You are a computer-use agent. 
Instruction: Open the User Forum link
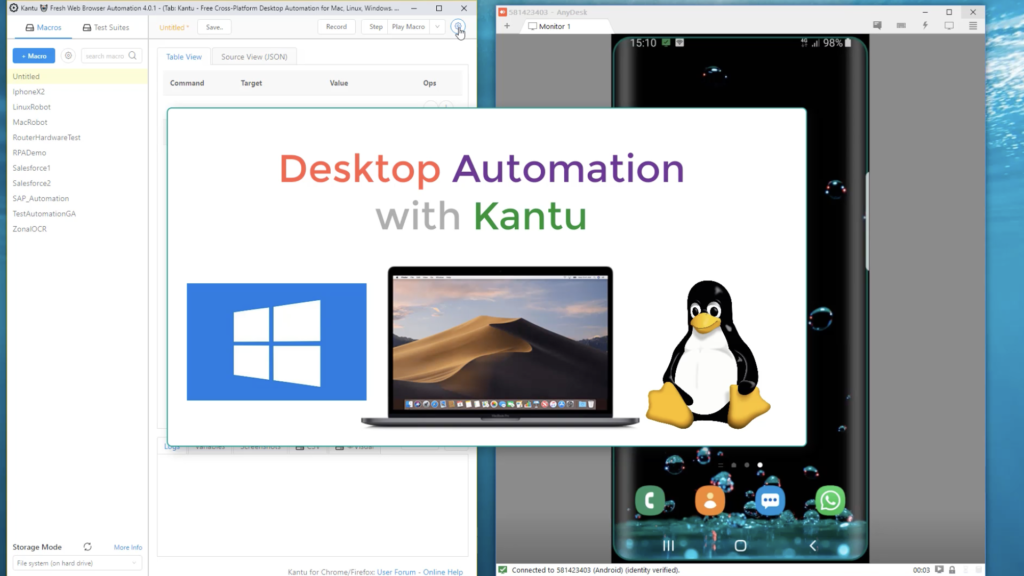tap(396, 572)
